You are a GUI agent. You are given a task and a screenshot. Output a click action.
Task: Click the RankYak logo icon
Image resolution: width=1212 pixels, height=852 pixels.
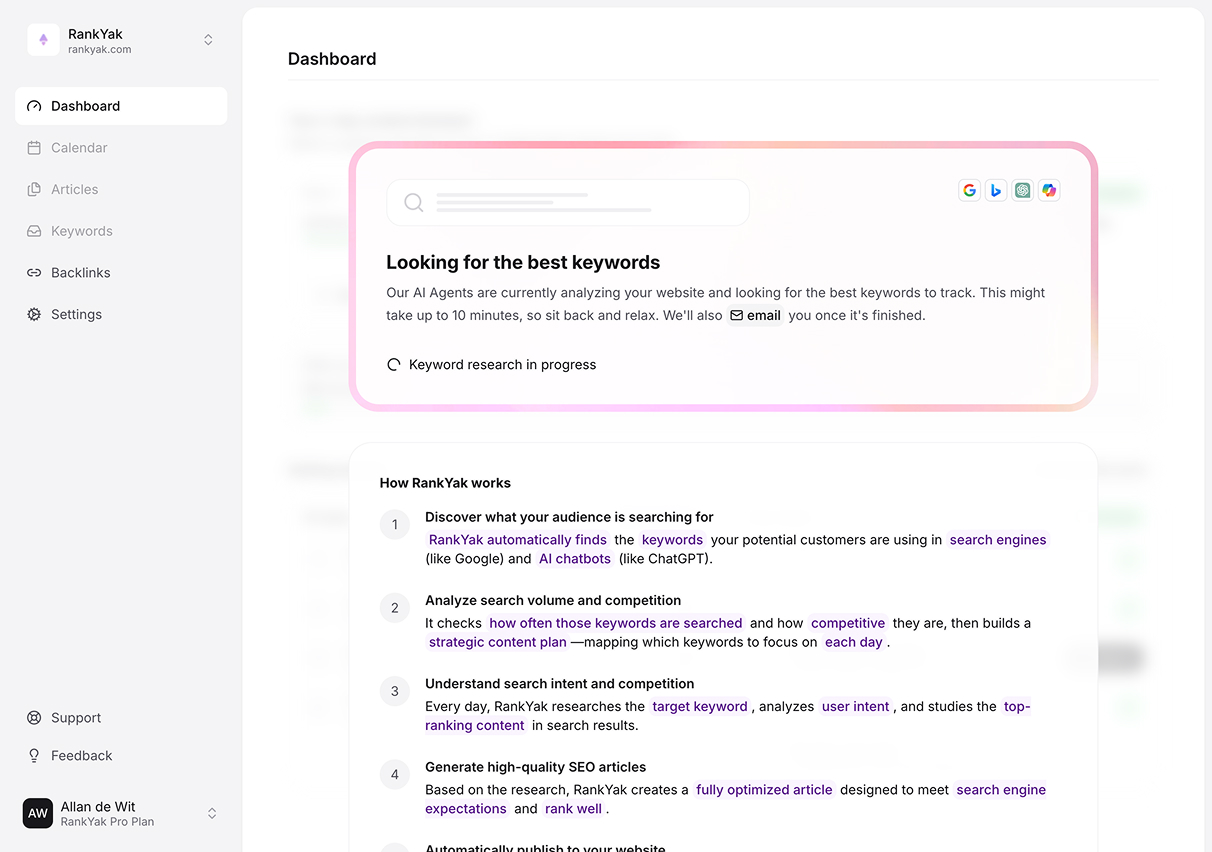tap(43, 40)
